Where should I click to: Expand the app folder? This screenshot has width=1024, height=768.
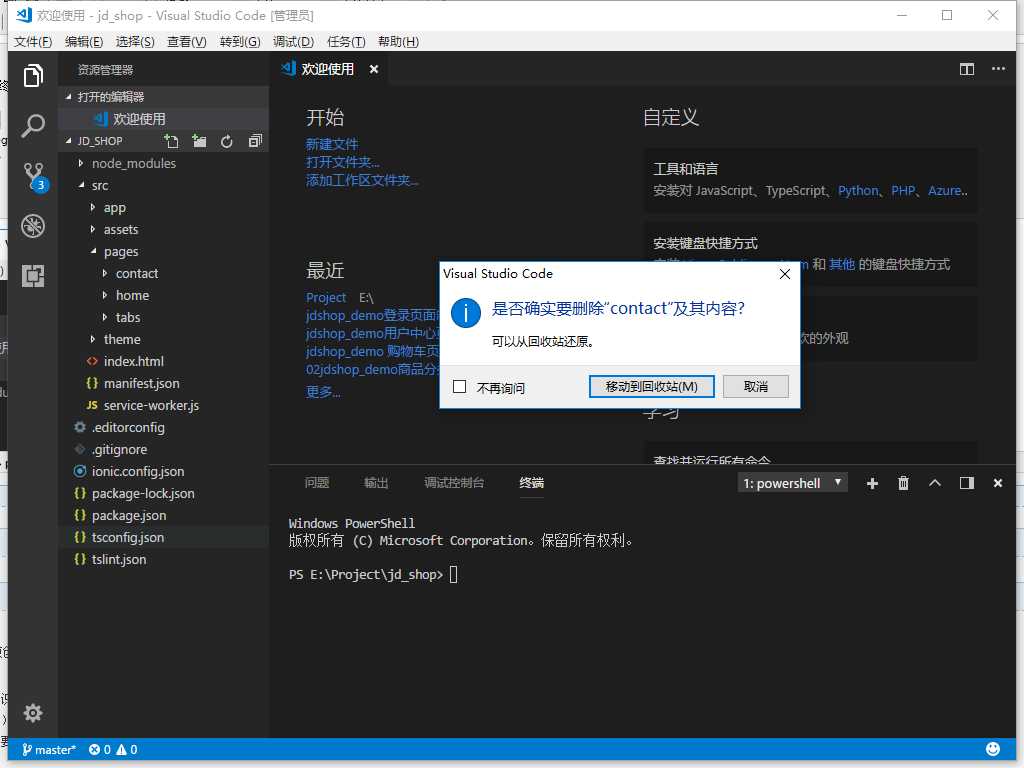(x=114, y=208)
